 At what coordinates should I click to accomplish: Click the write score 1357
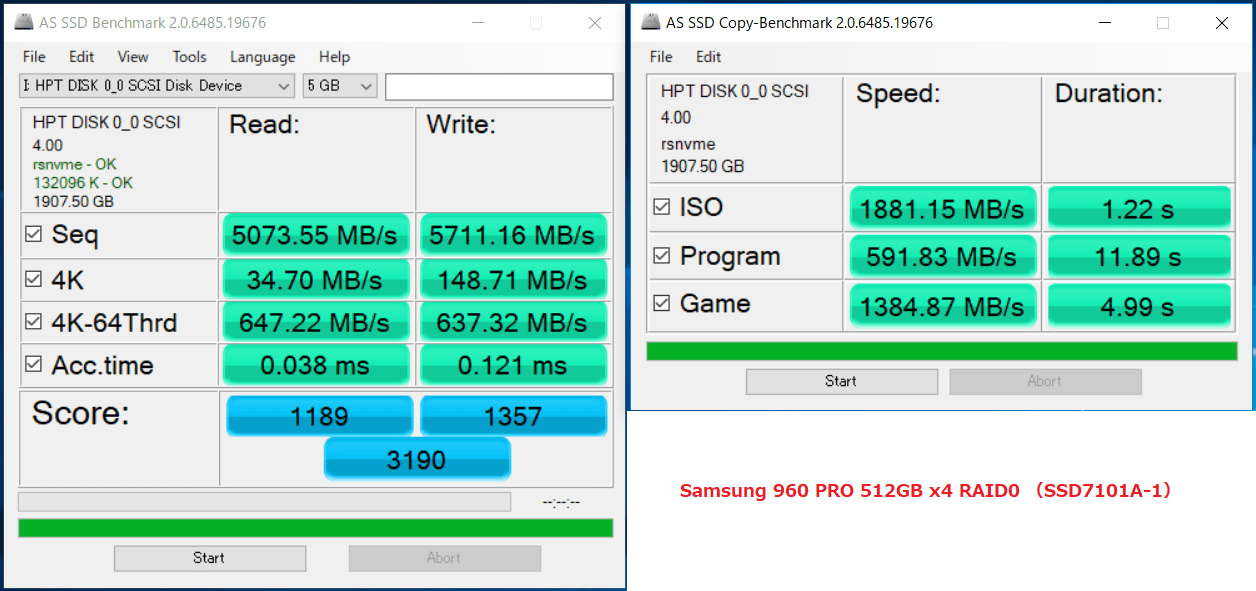point(513,416)
